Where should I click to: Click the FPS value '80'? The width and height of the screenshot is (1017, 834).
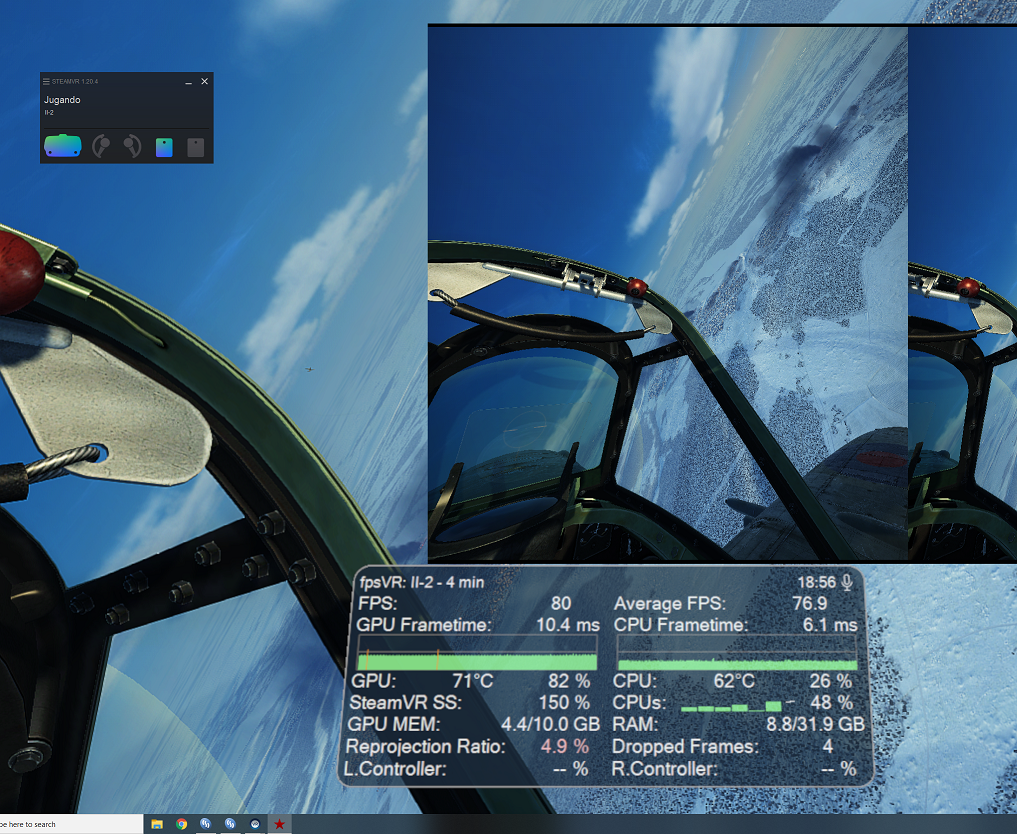pyautogui.click(x=561, y=604)
